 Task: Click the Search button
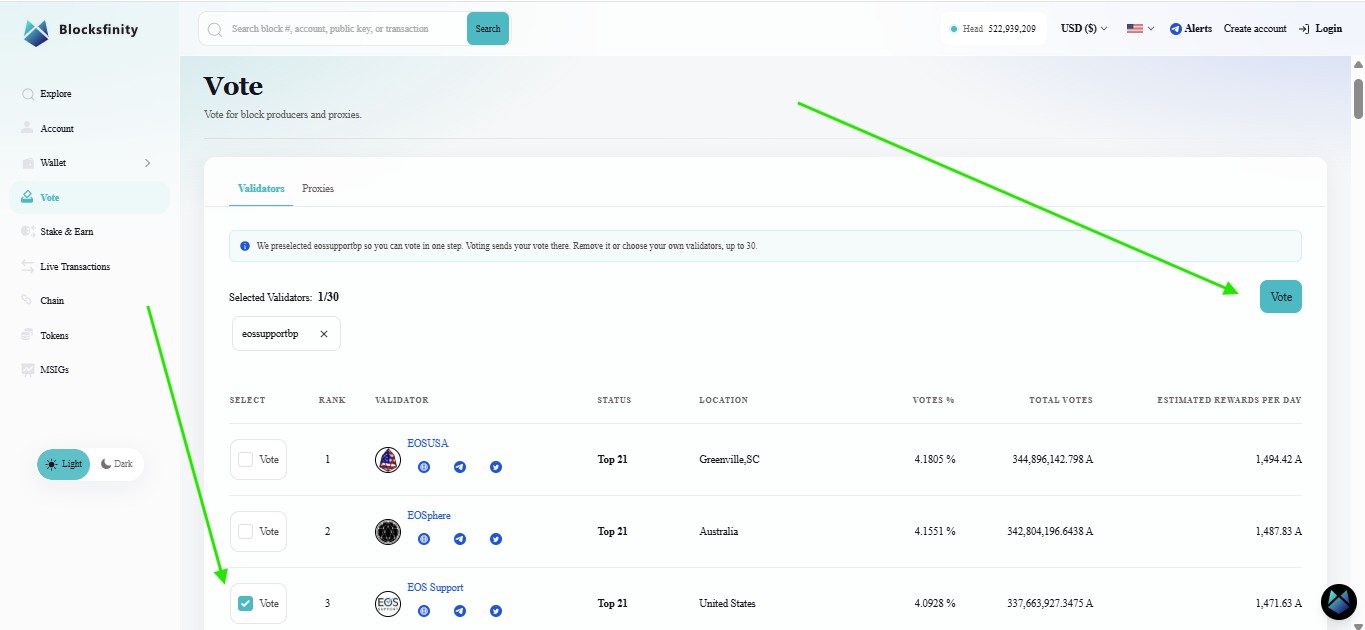[488, 29]
